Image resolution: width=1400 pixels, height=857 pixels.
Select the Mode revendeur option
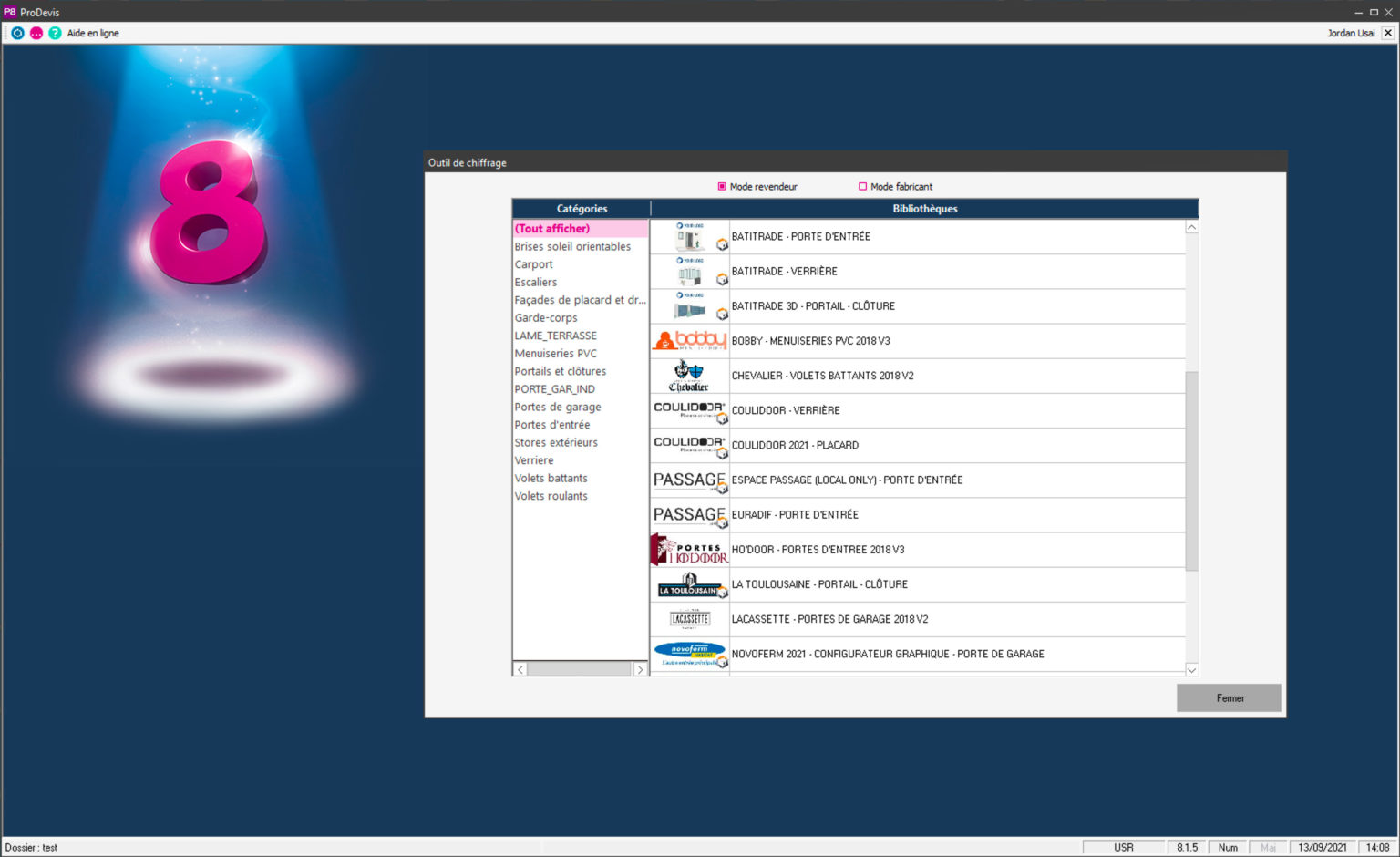(722, 187)
